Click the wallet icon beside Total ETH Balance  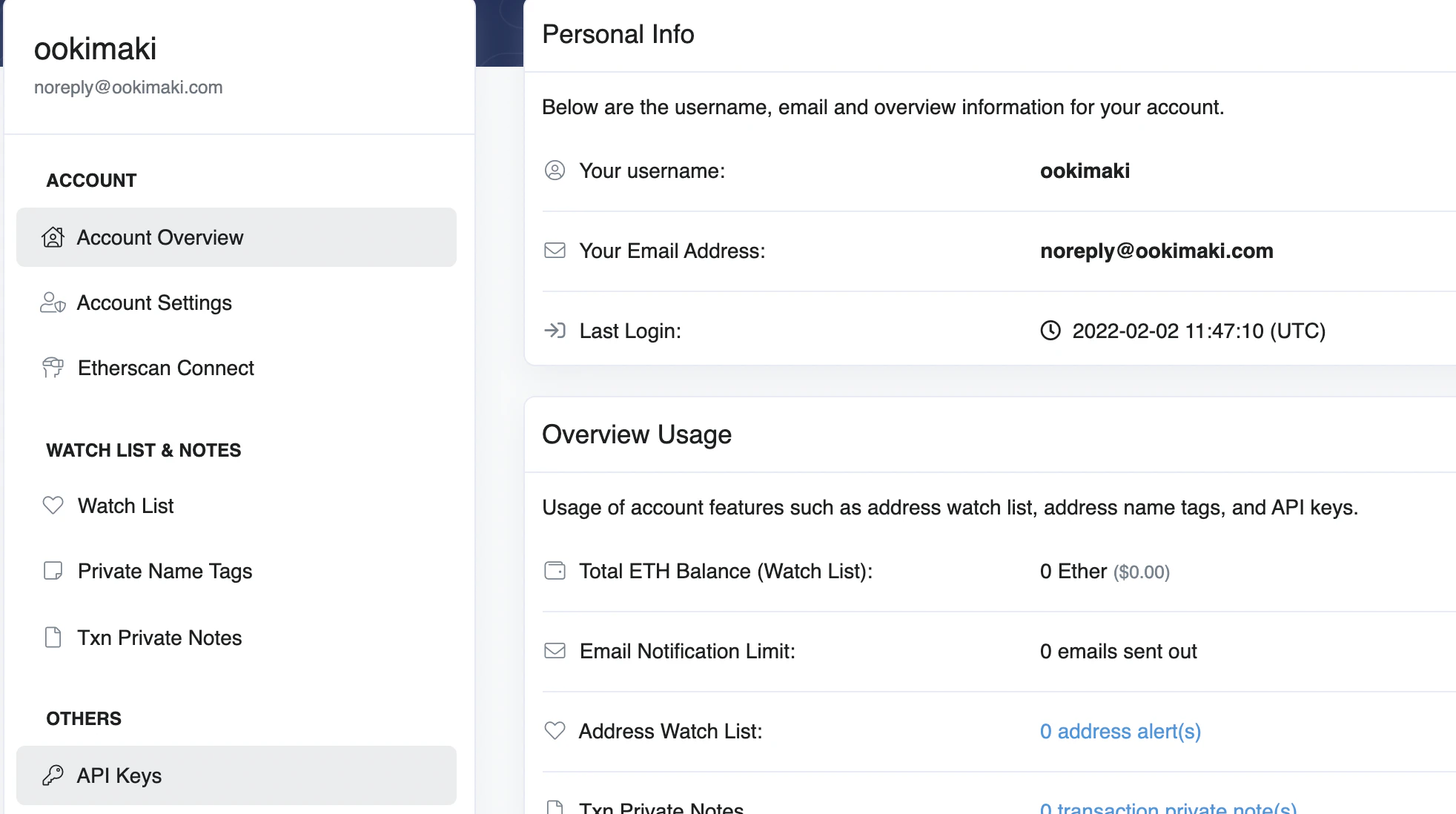(555, 571)
